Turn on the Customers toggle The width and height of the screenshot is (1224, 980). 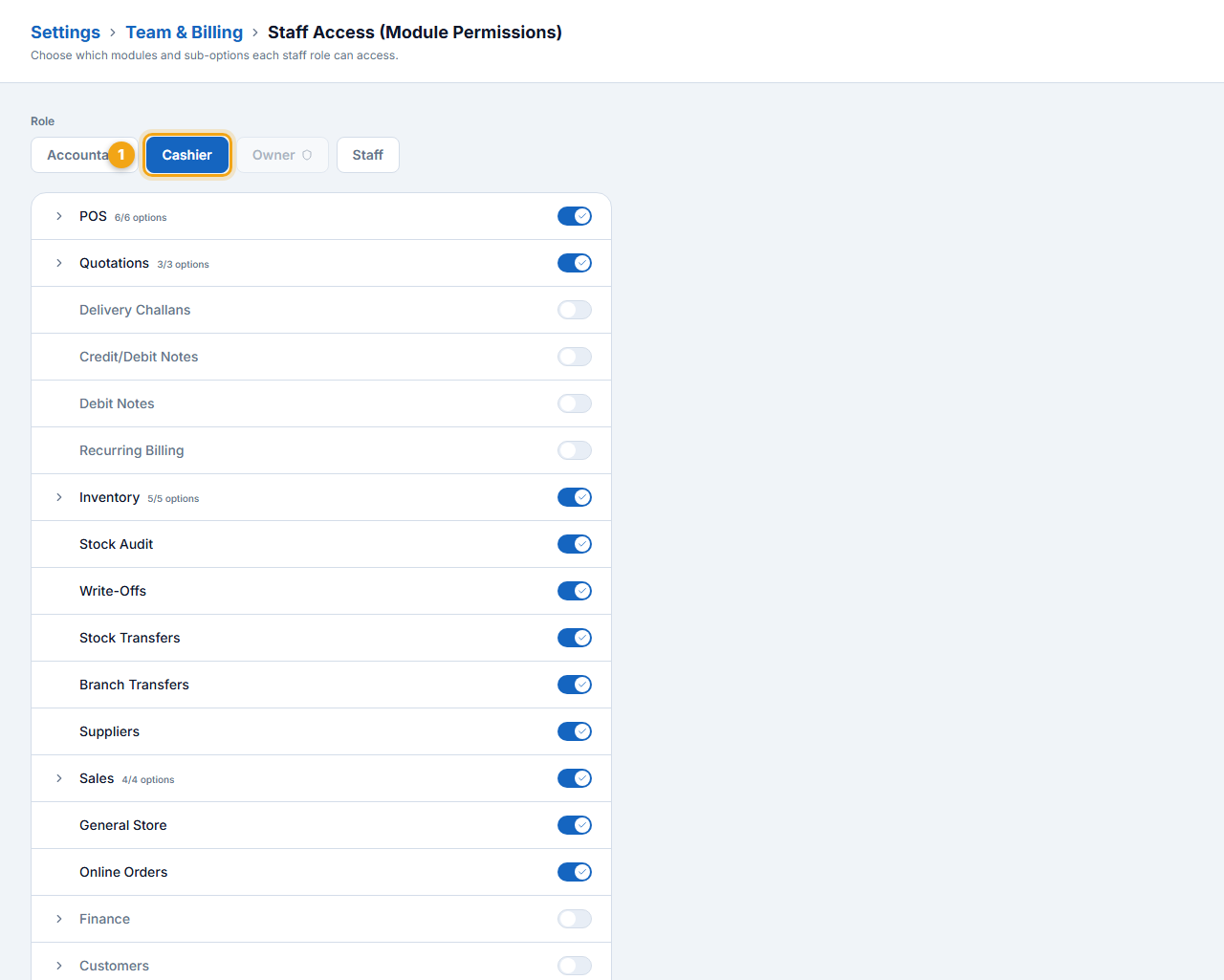[x=575, y=966]
